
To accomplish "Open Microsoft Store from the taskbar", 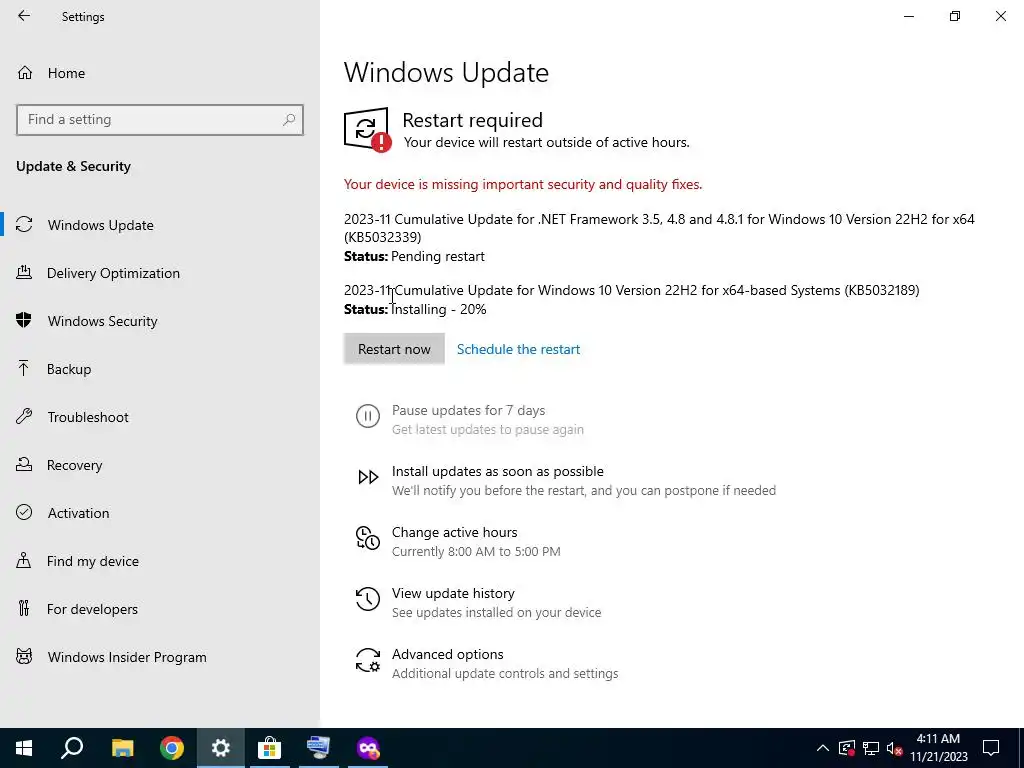I will coord(269,748).
